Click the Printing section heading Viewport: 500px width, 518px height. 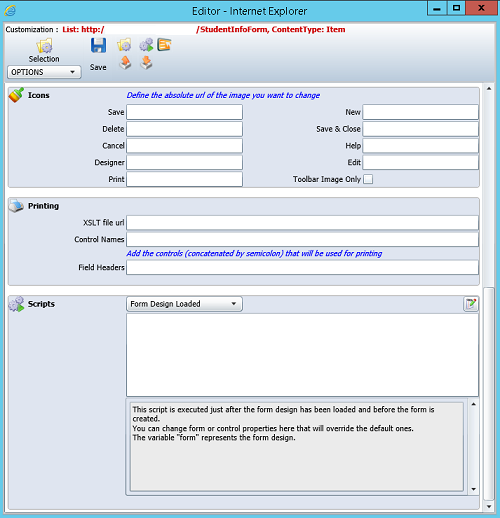(43, 206)
